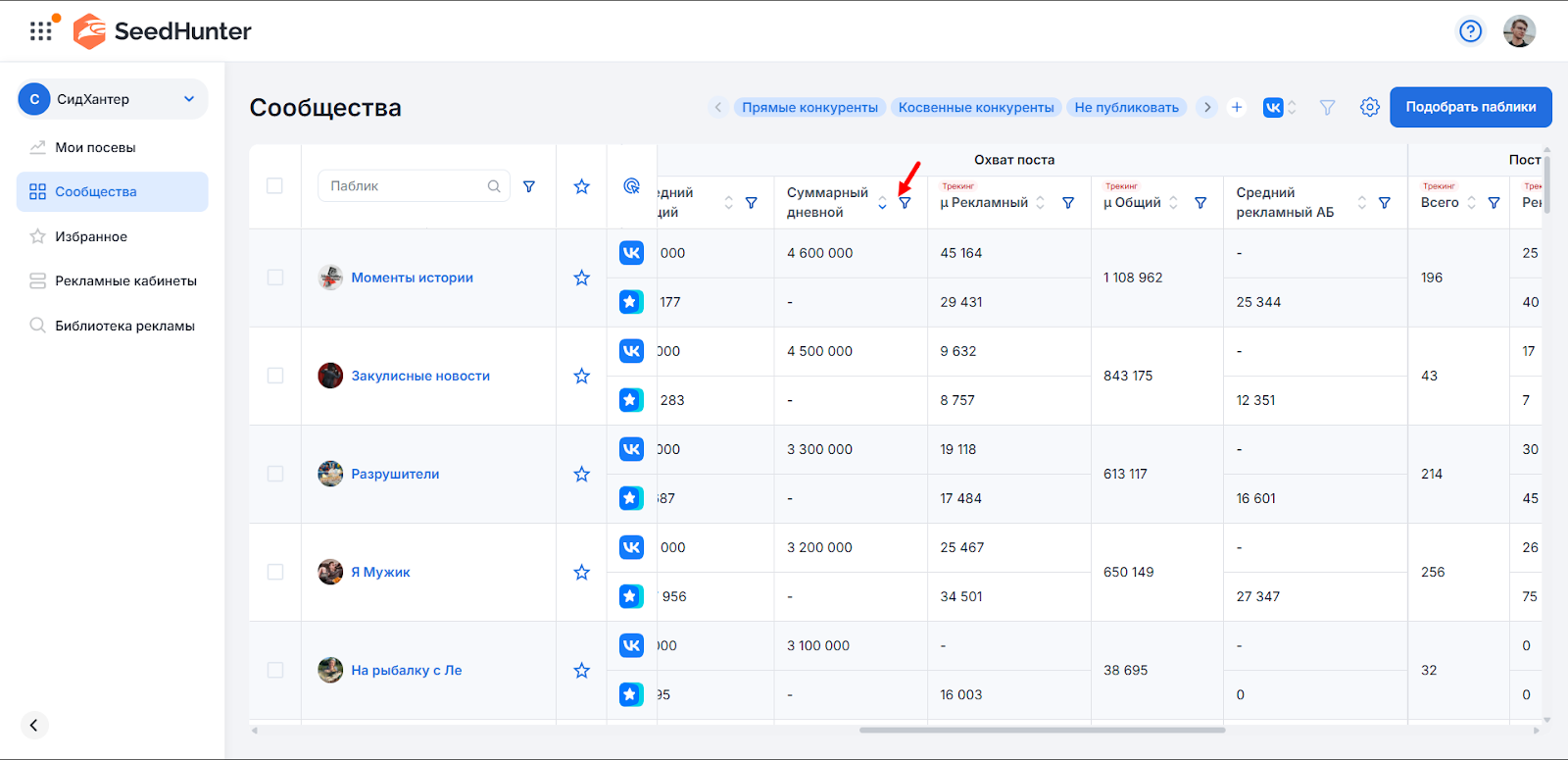Open table settings gear icon

click(x=1369, y=107)
